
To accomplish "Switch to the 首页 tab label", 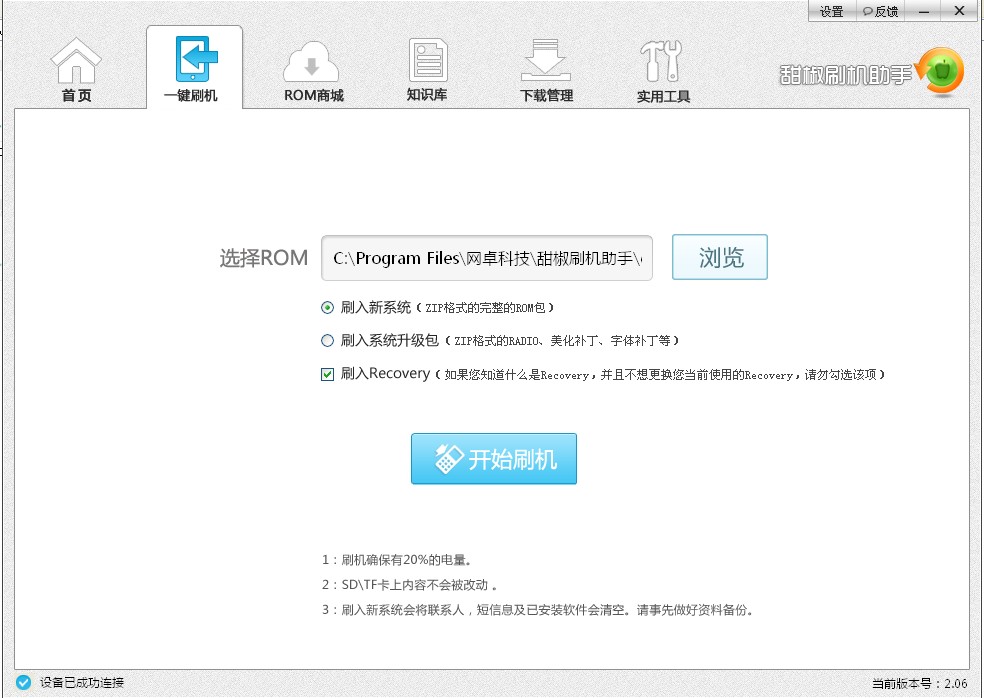I will [x=77, y=95].
